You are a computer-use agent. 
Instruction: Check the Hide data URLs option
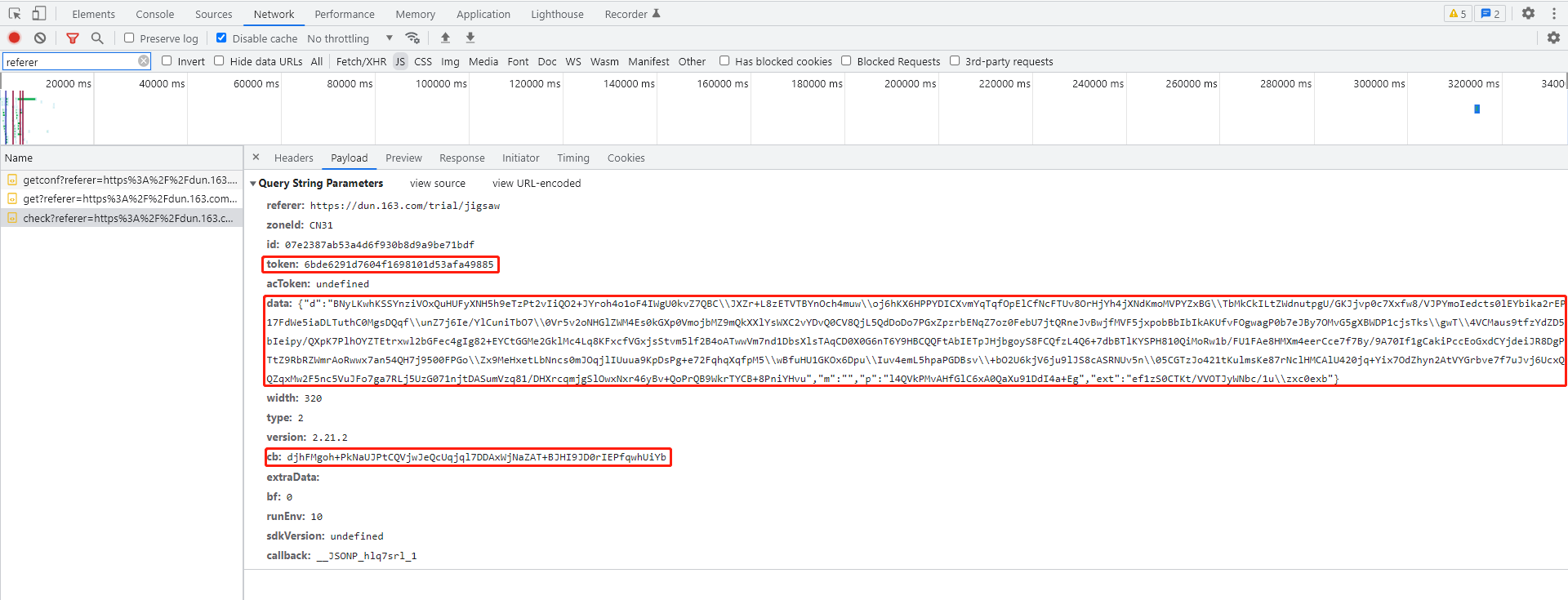click(x=219, y=60)
